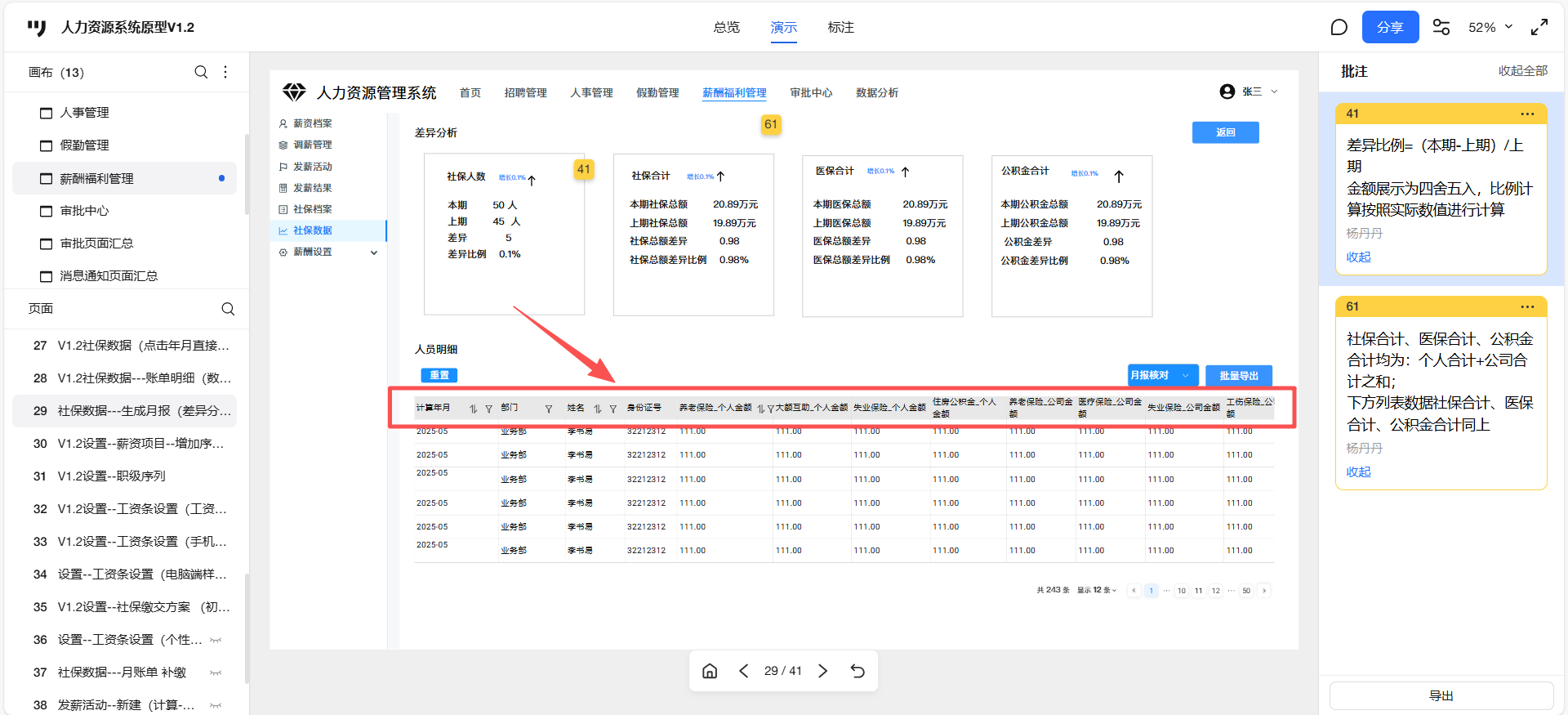Toggle annotation marker 41 on the card

(583, 169)
